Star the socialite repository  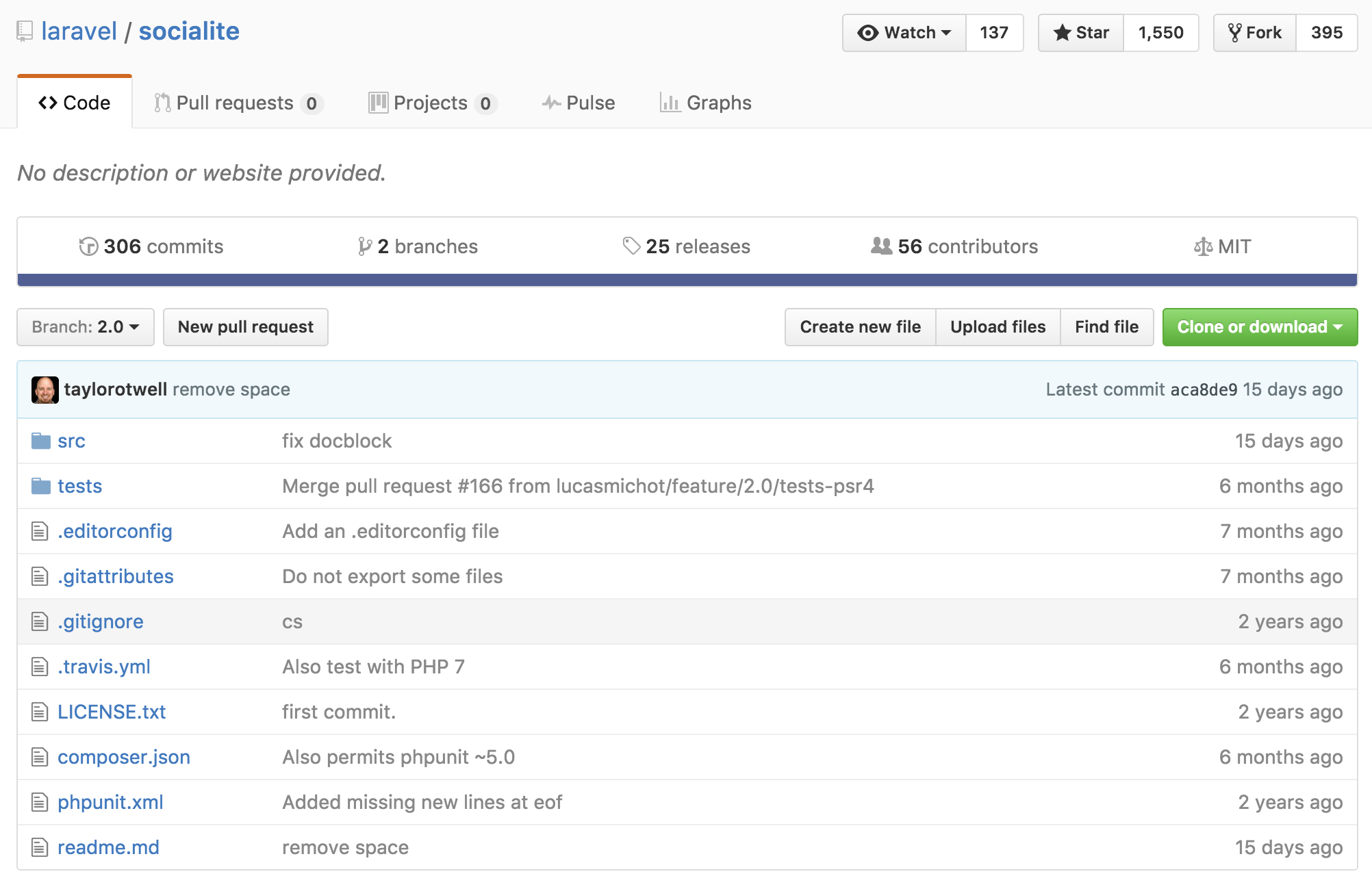(x=1081, y=33)
